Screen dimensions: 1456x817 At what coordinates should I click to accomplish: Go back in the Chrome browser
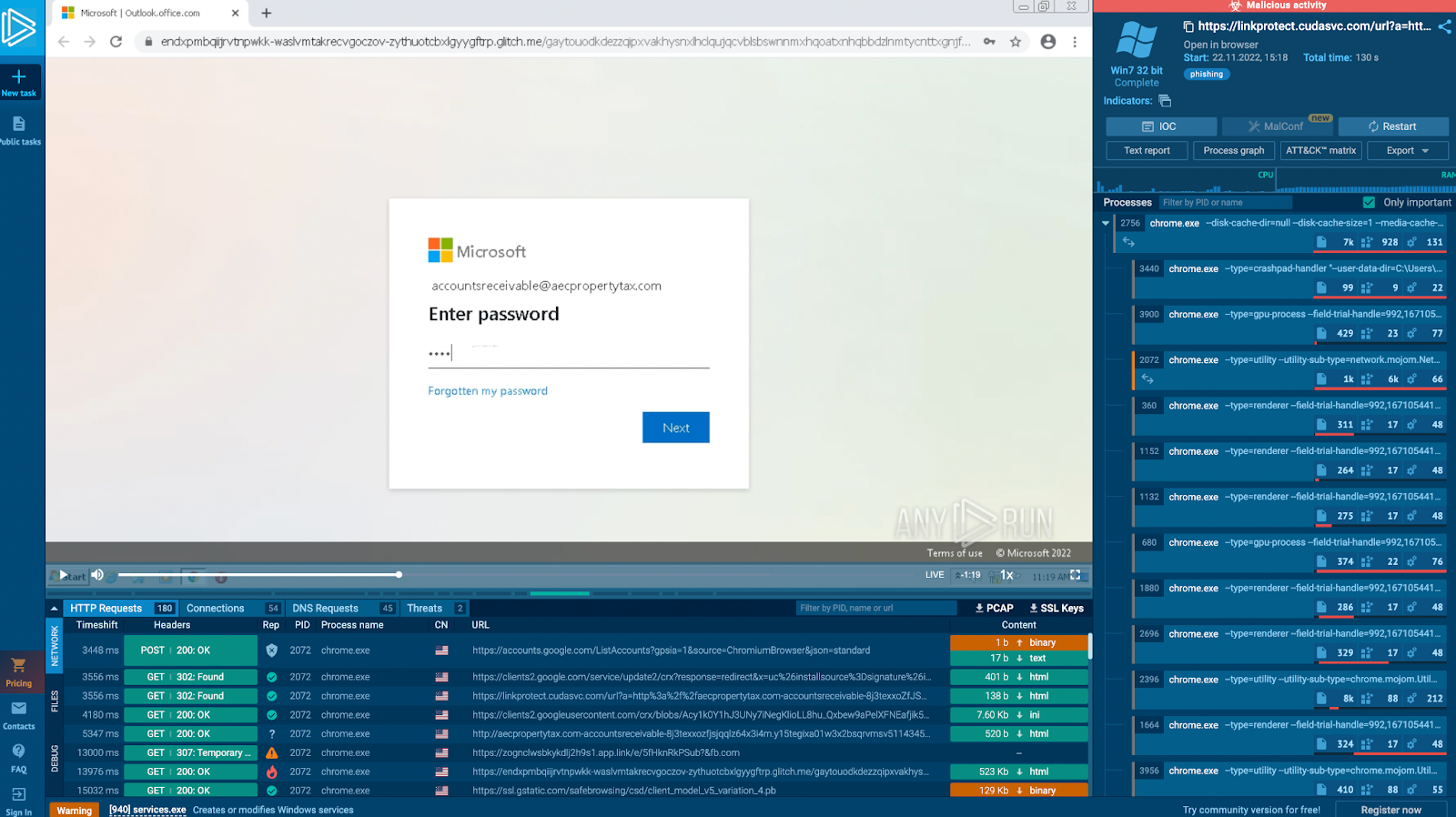tap(63, 42)
